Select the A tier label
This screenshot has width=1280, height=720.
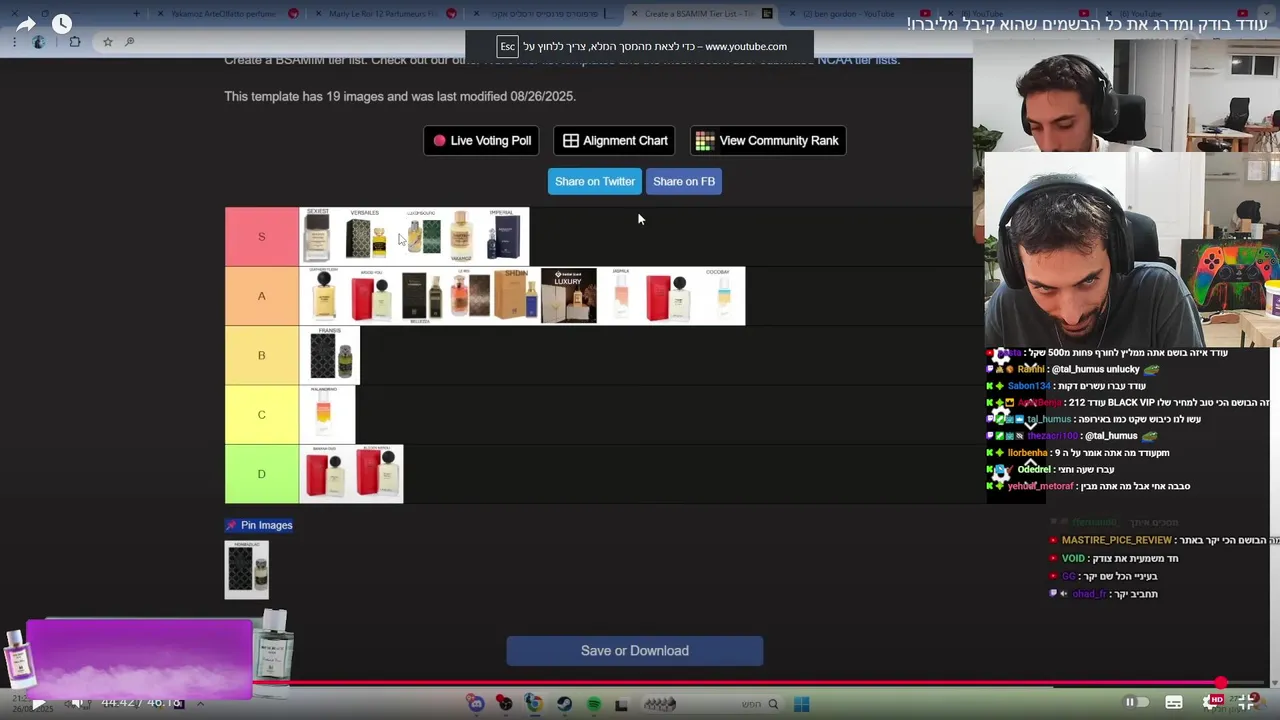(x=262, y=296)
